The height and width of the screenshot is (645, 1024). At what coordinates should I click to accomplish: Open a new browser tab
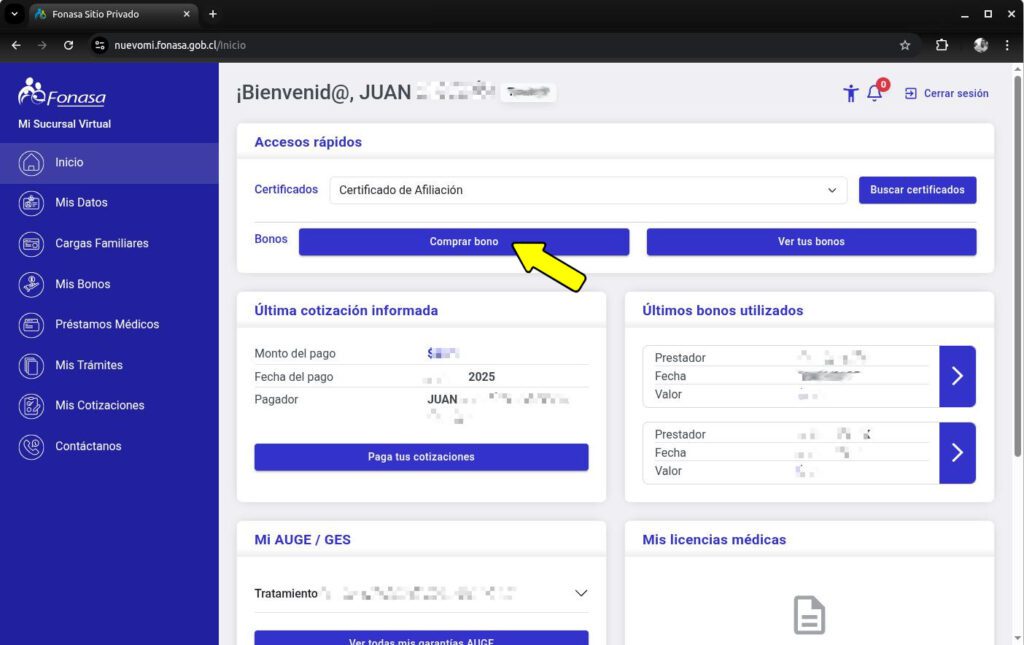click(x=213, y=14)
